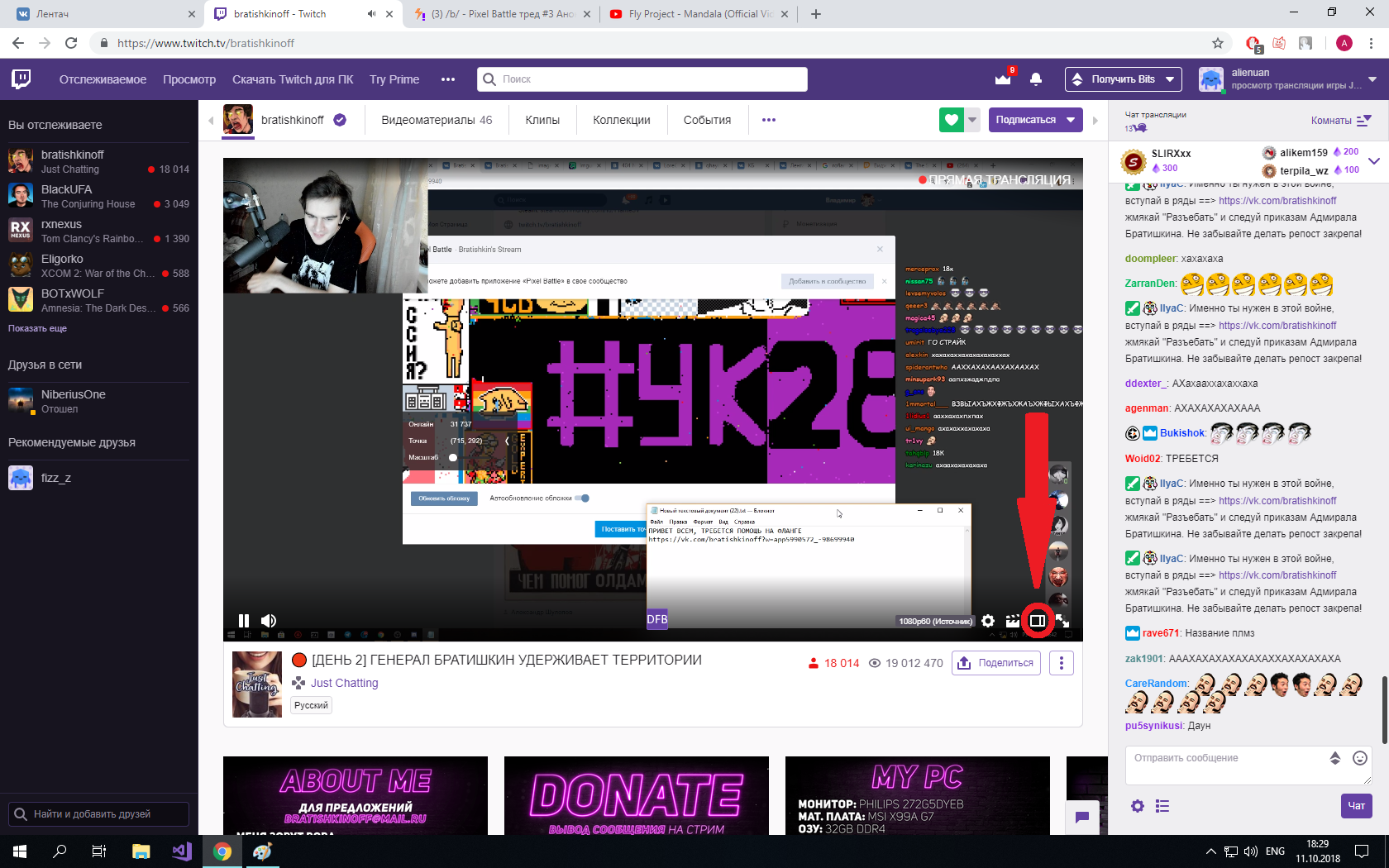Open chat viewer list icon

1162,806
